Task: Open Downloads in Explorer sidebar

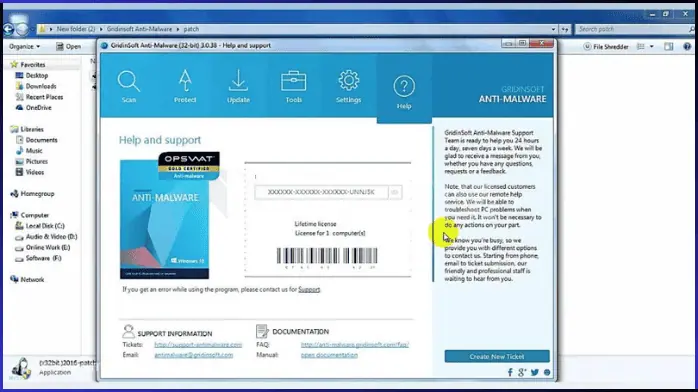Action: click(x=41, y=86)
